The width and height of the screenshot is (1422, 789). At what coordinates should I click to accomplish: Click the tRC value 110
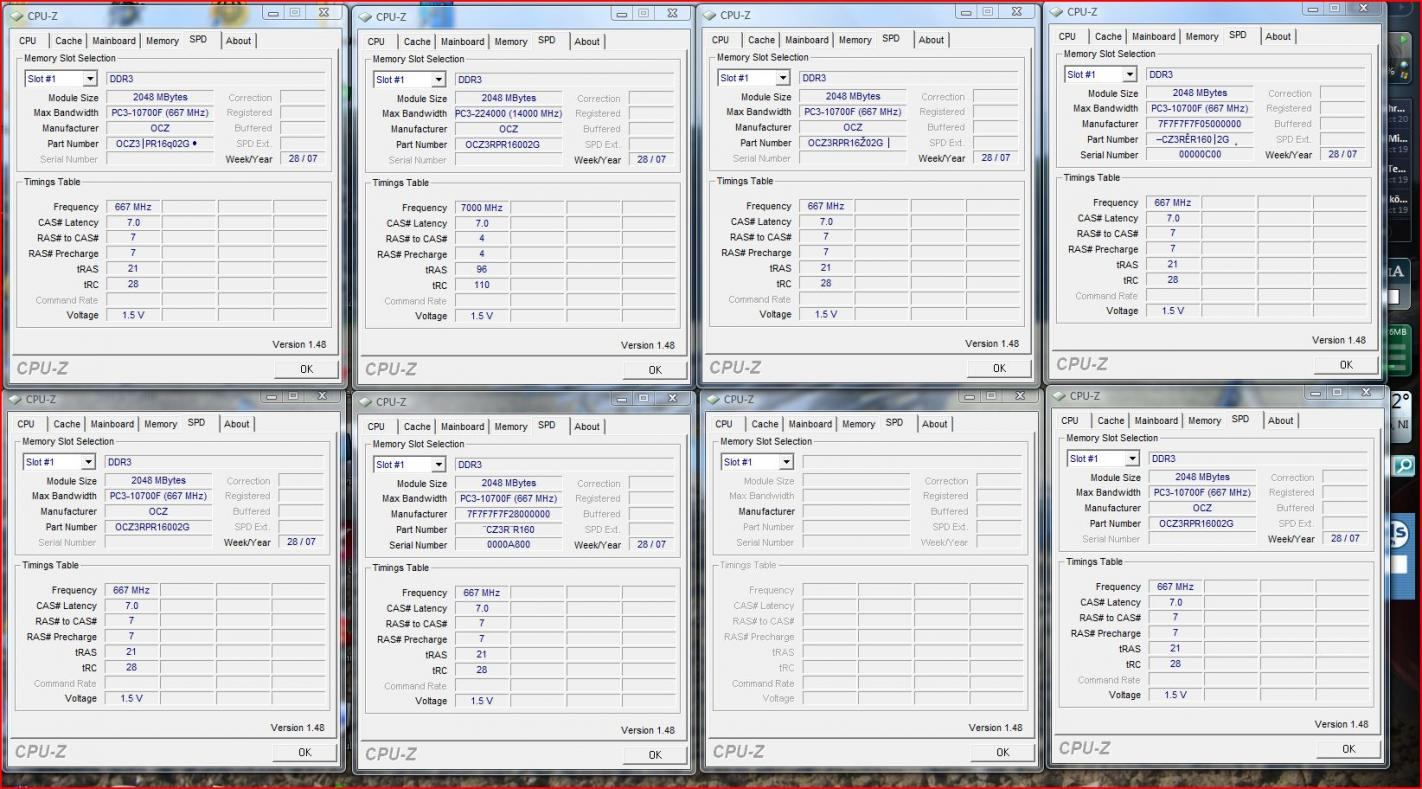click(482, 285)
